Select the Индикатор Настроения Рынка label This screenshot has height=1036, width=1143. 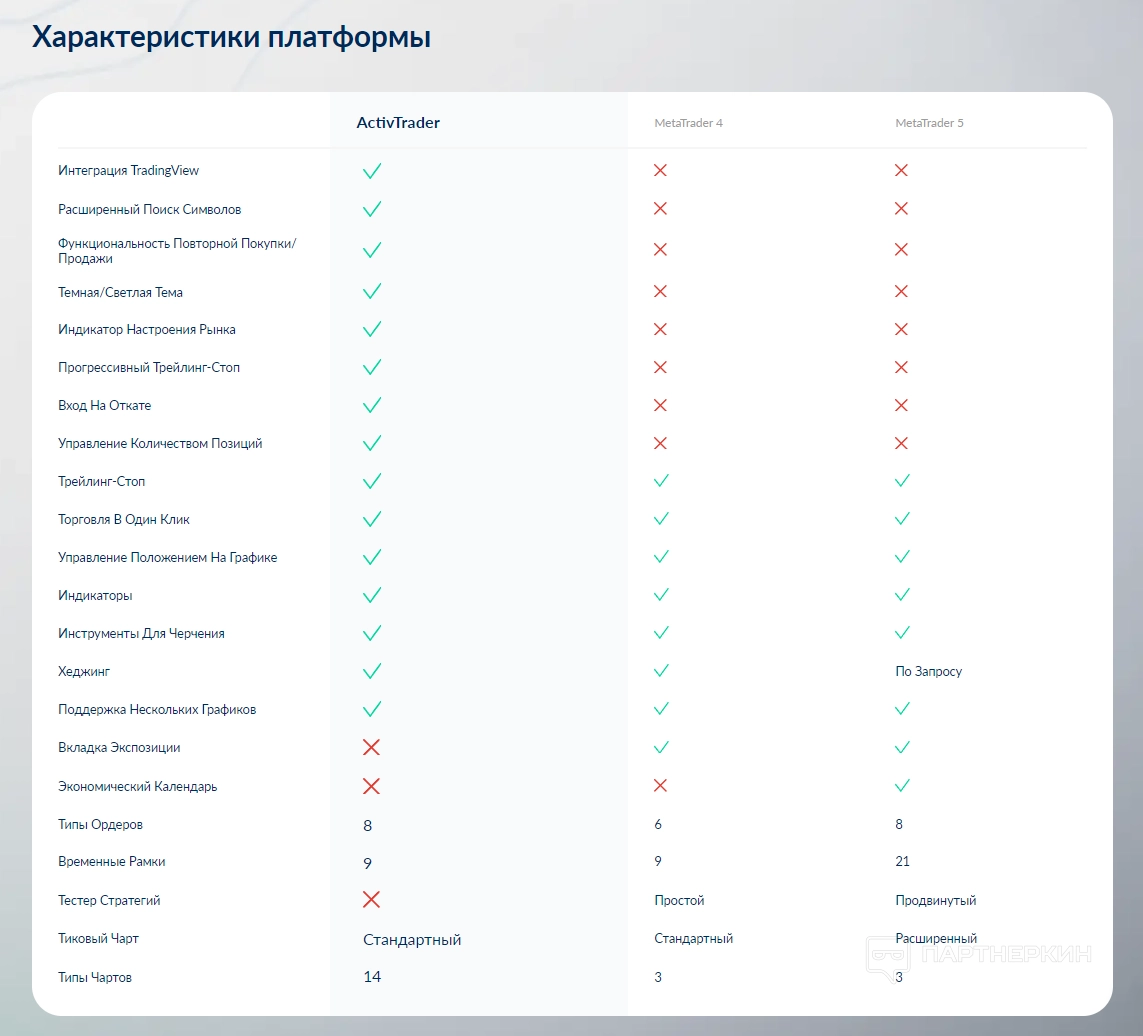click(147, 330)
